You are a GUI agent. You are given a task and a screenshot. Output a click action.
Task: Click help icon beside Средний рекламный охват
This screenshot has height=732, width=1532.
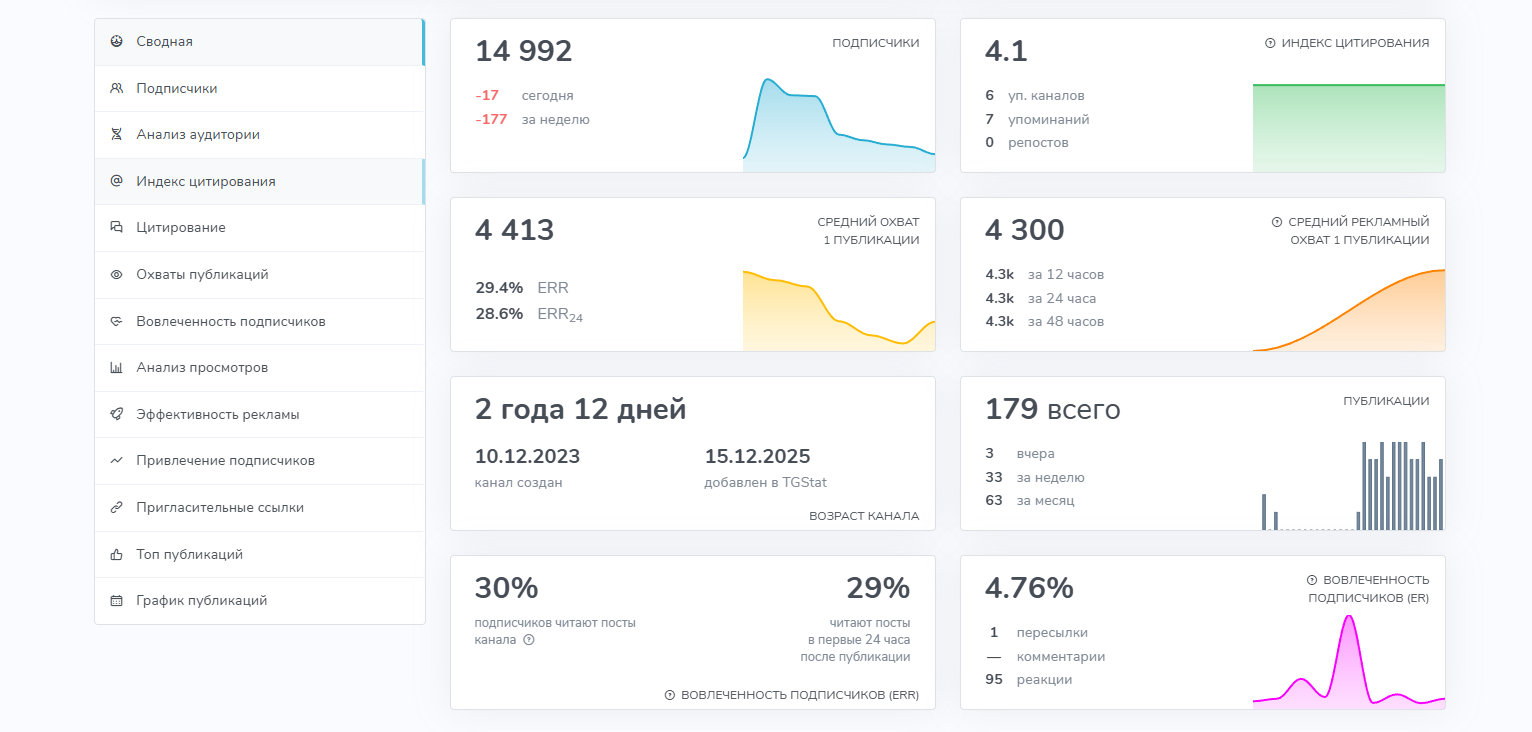tap(1277, 222)
